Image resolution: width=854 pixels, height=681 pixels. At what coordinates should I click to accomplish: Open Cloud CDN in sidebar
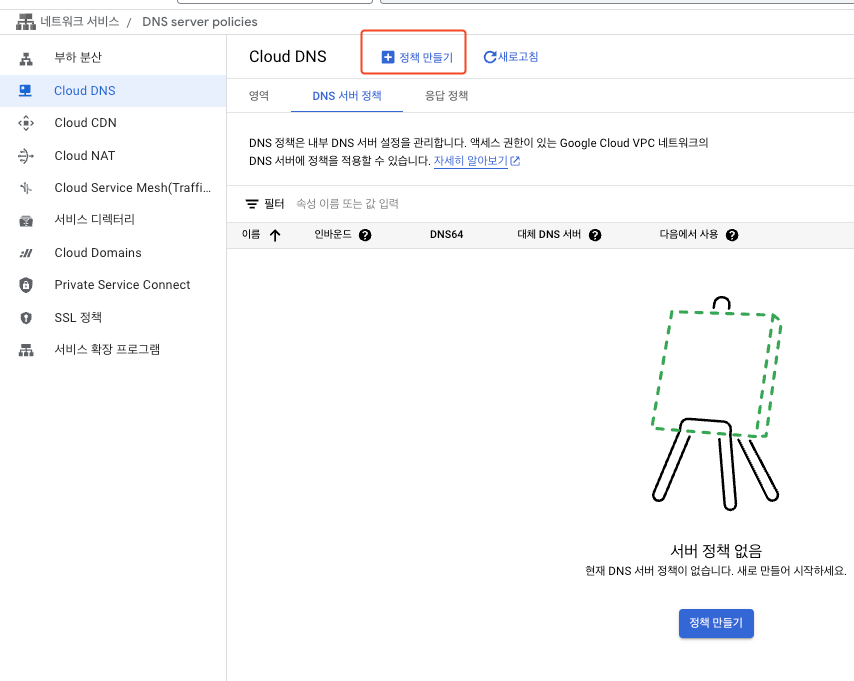click(x=86, y=123)
